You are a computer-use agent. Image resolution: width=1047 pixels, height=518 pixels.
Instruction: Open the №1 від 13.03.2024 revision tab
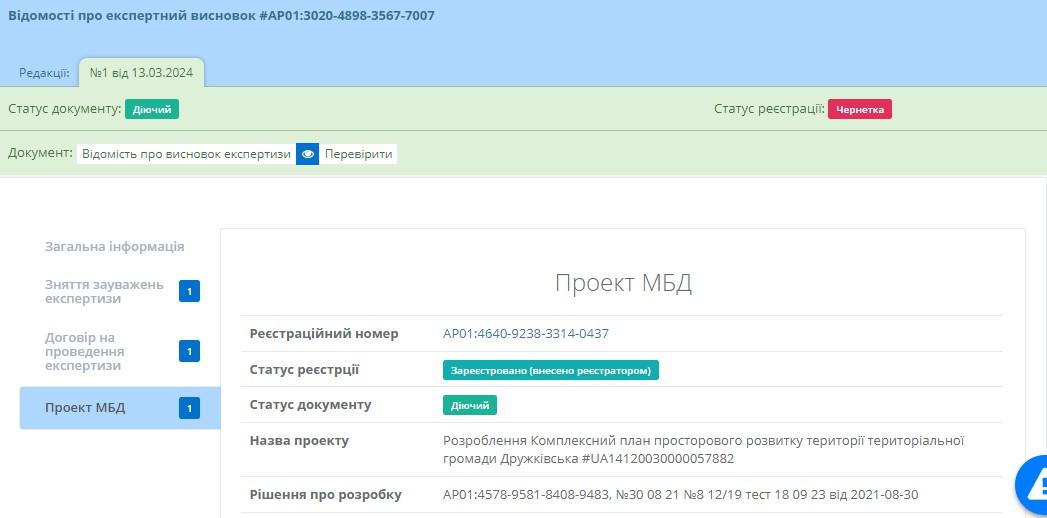[141, 73]
